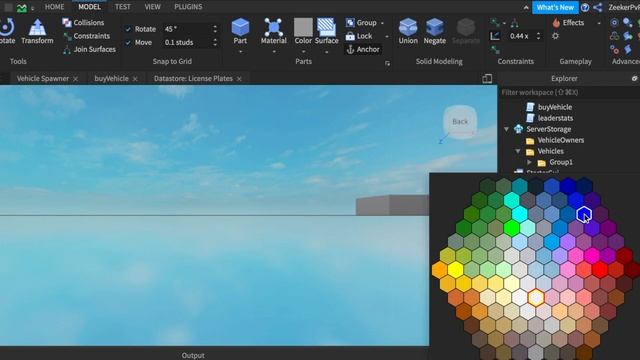The image size is (640, 360).
Task: Expand the Surface dropdown arrow
Action: click(x=327, y=52)
